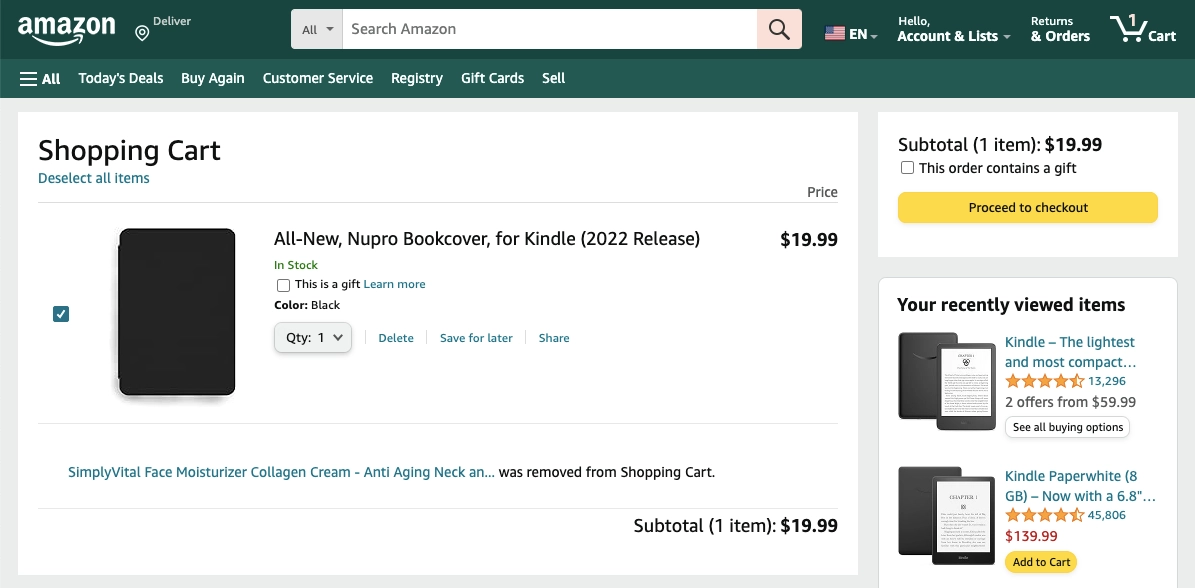Click the search magnifying glass icon
This screenshot has height=588, width=1195.
[x=779, y=29]
